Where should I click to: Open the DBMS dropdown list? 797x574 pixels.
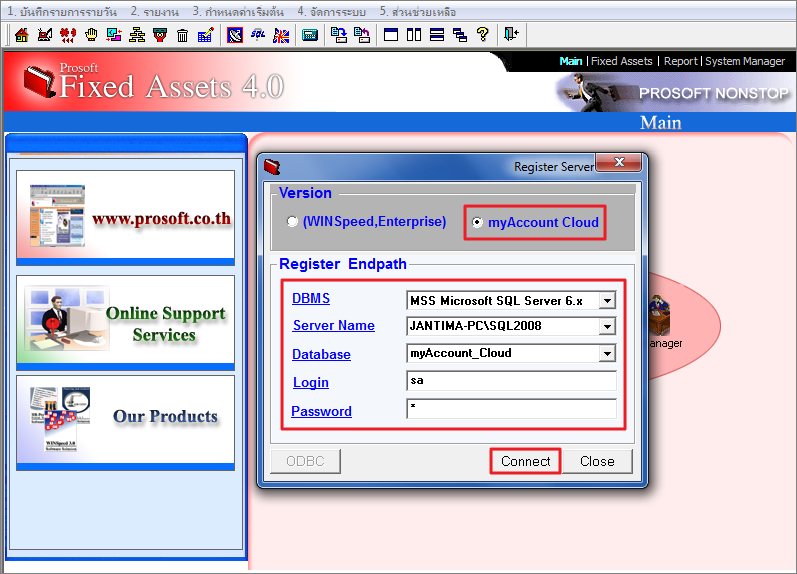(607, 300)
